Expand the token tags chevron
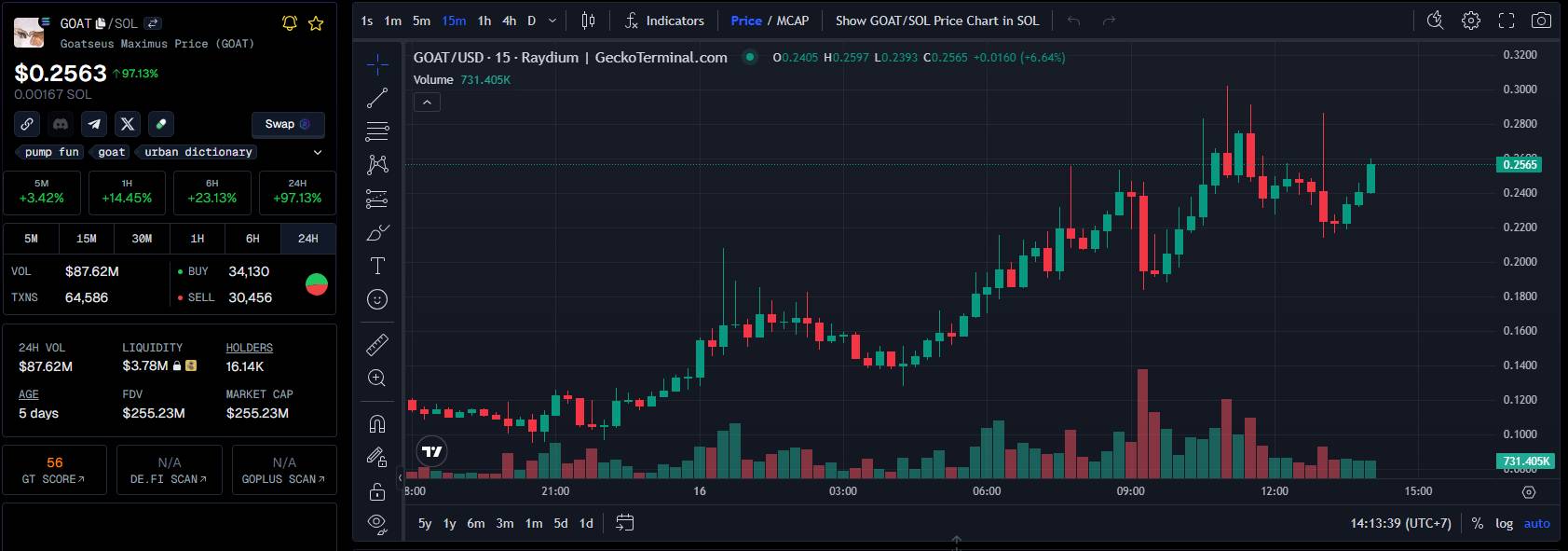The image size is (1568, 551). (x=318, y=152)
